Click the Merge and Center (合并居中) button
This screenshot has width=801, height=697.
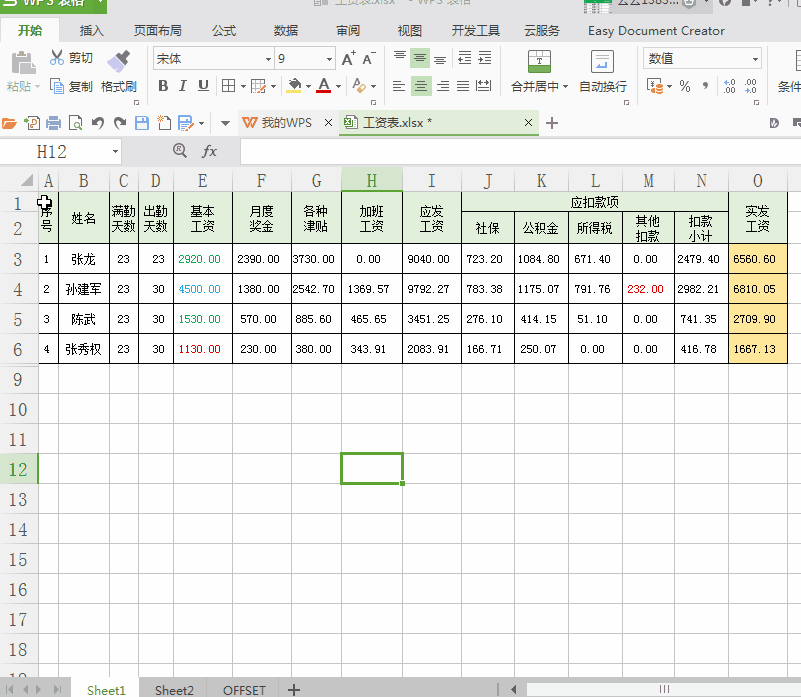(x=539, y=72)
